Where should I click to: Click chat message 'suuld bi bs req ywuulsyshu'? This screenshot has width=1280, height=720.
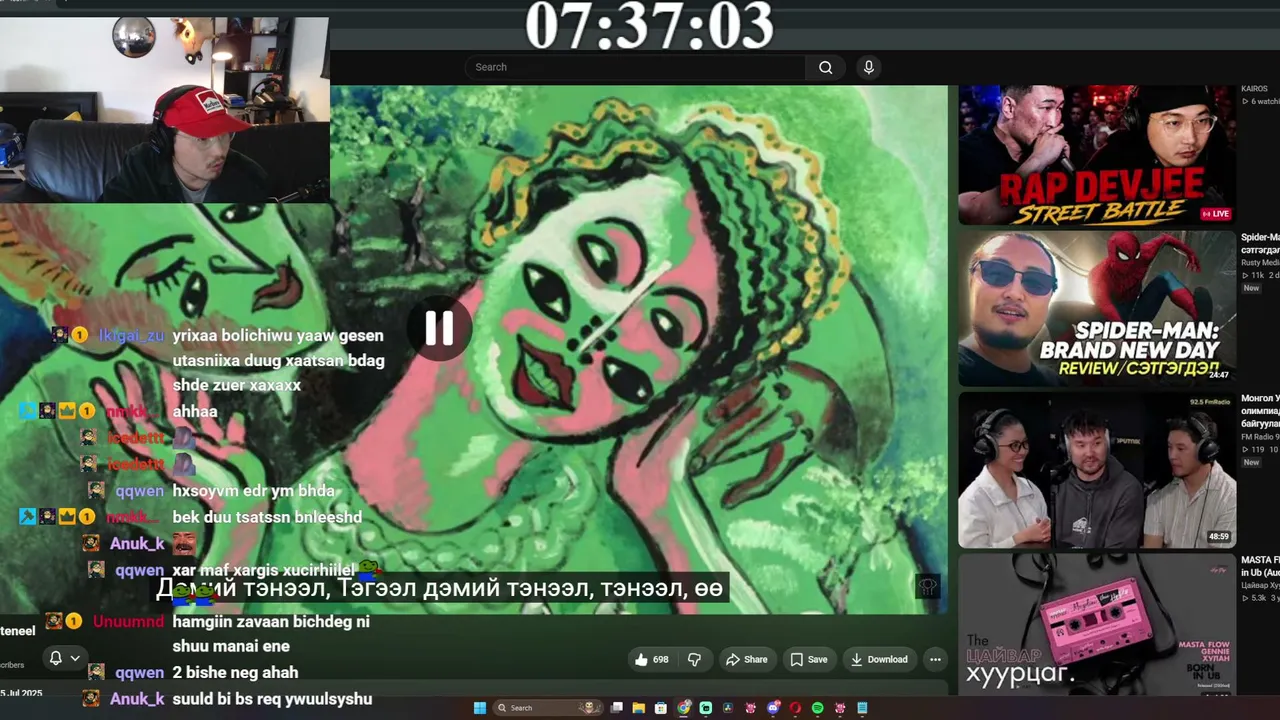point(272,699)
